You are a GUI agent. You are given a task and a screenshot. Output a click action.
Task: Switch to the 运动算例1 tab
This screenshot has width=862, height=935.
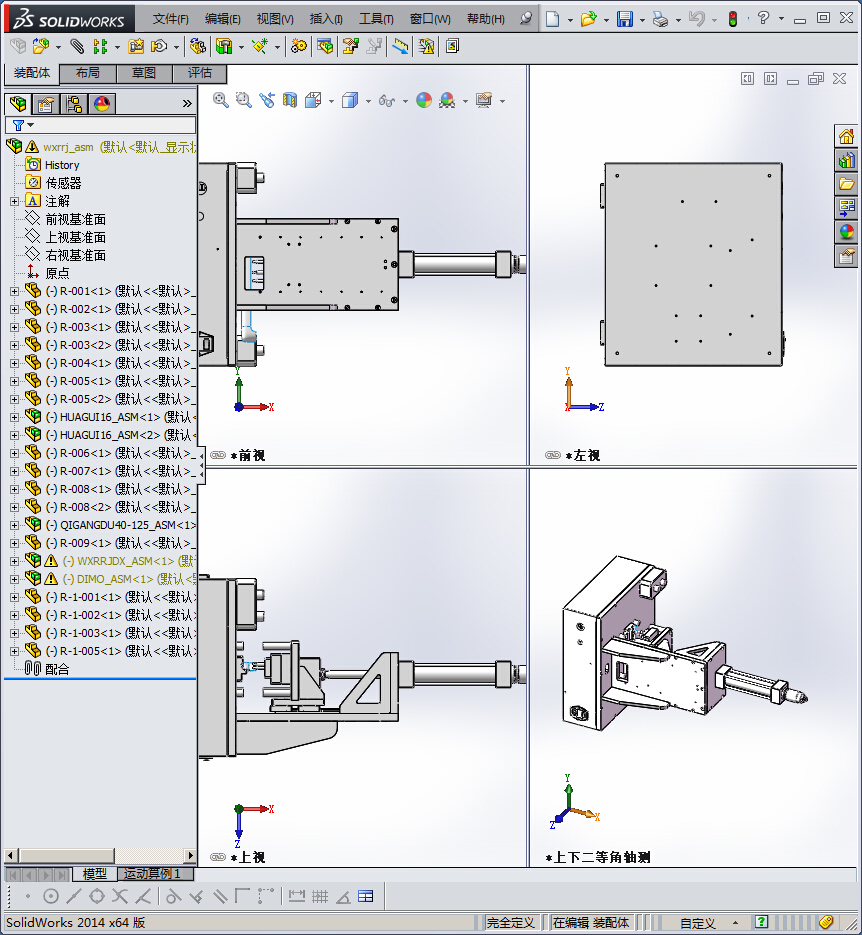pyautogui.click(x=152, y=874)
